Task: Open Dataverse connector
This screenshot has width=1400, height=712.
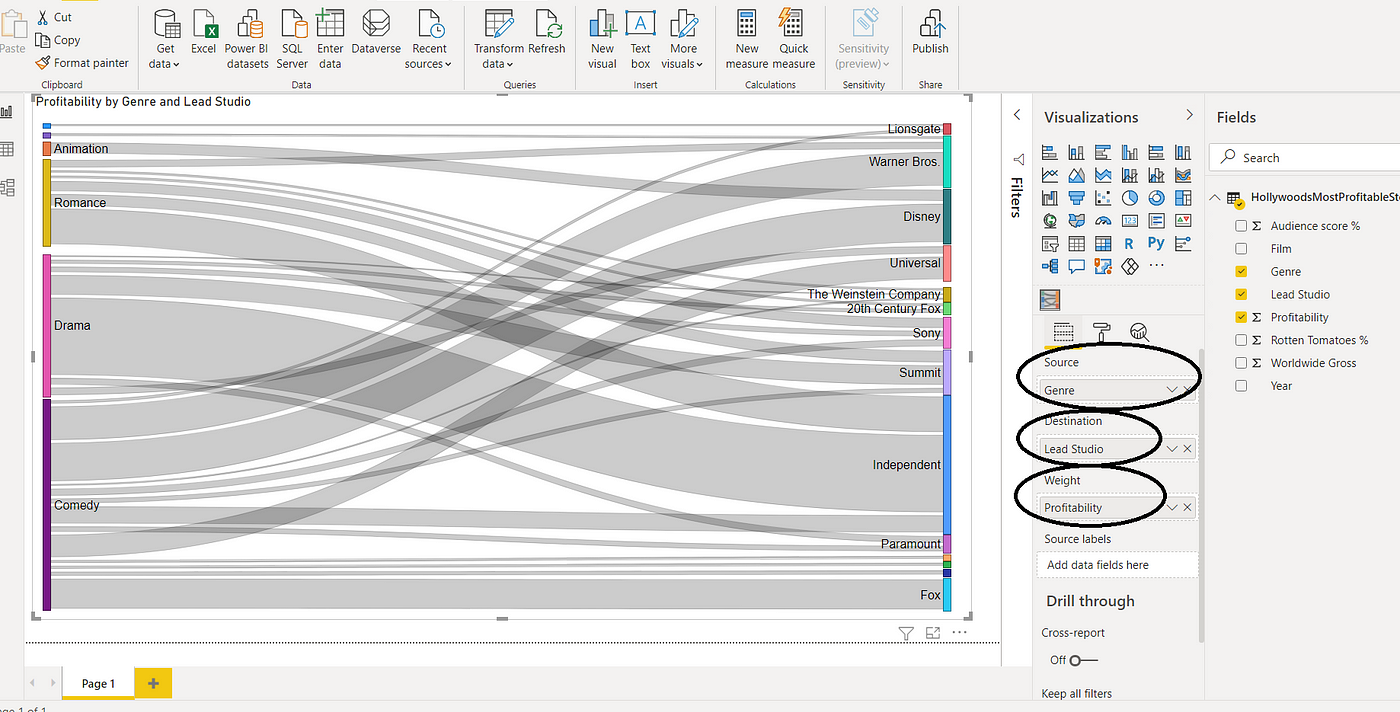Action: click(376, 32)
